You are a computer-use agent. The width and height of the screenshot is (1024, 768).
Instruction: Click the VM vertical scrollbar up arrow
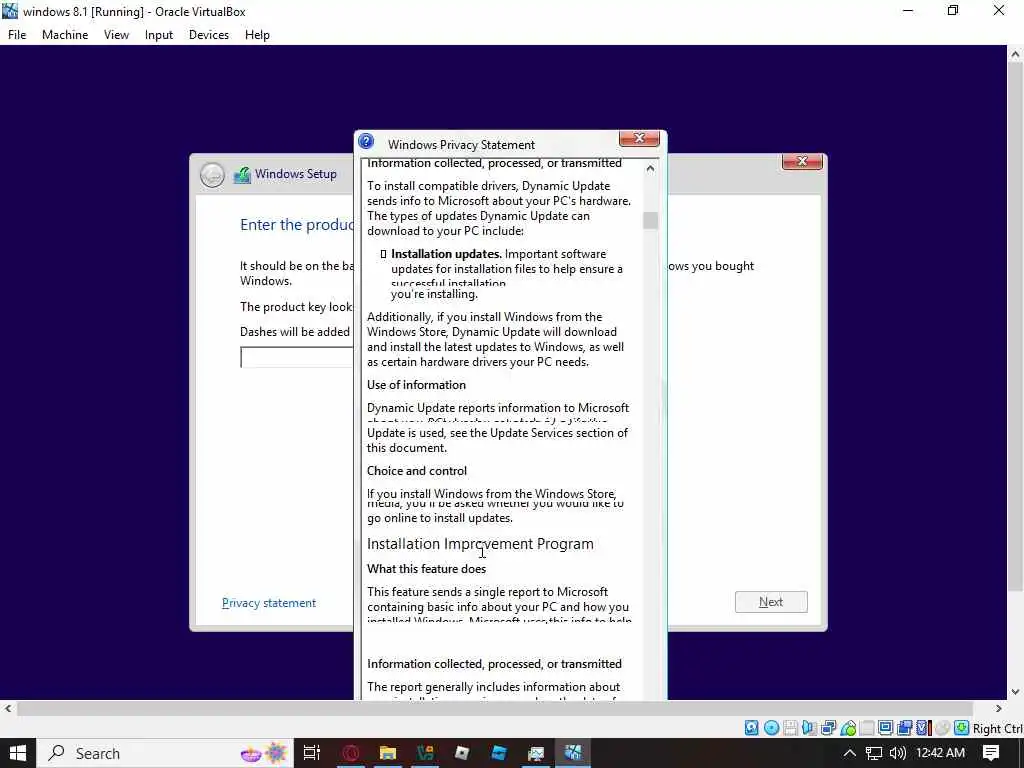(1015, 55)
